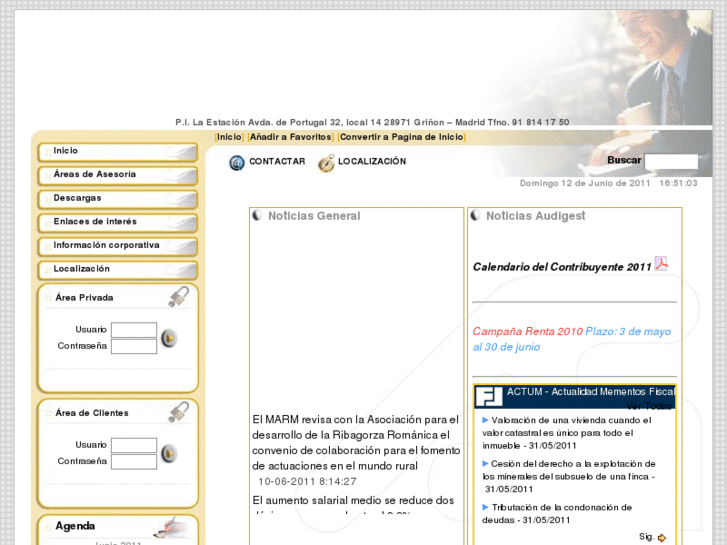Focus the Buscar search field
727x545 pixels.
(x=671, y=161)
